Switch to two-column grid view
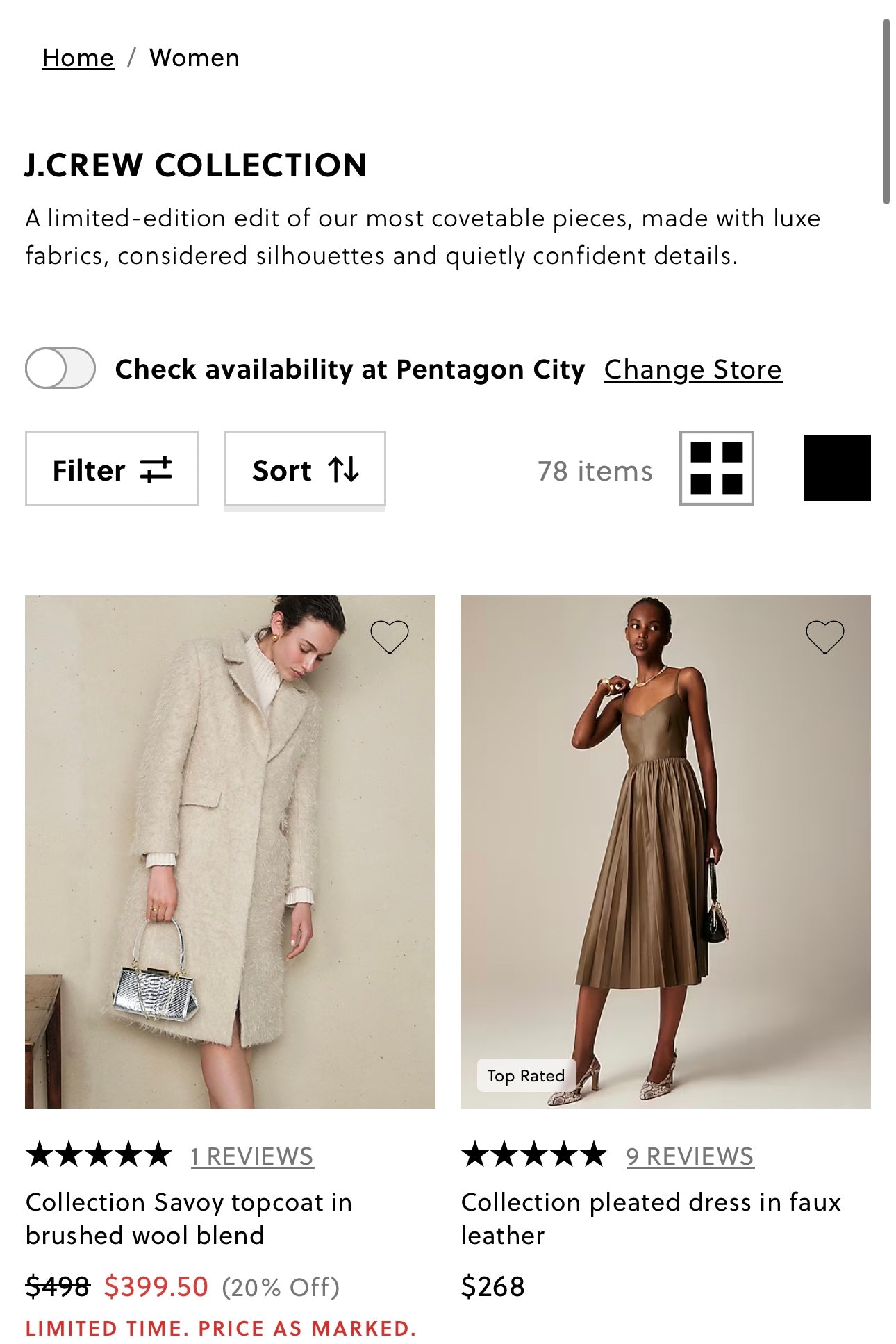 coord(716,468)
